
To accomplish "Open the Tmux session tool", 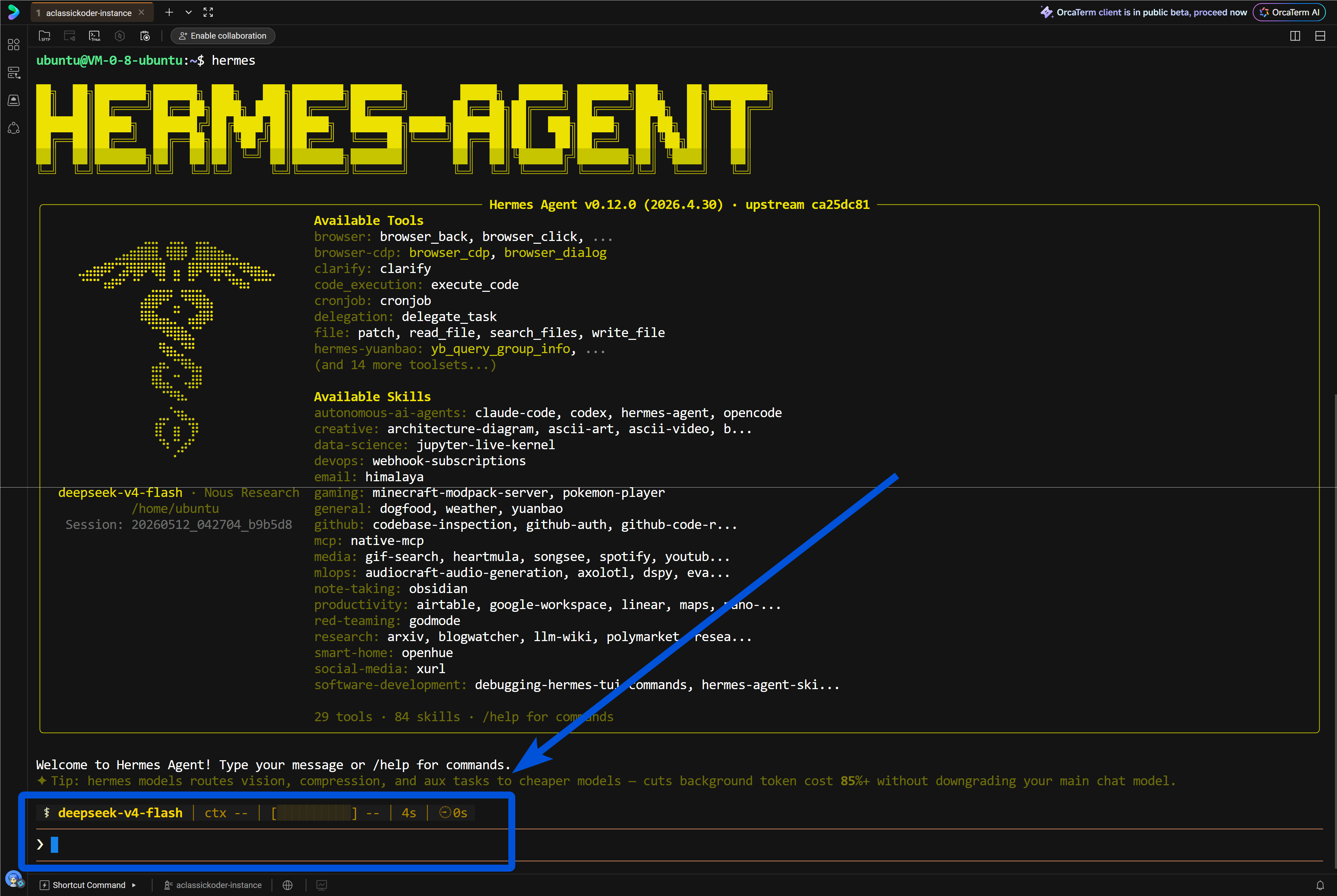I will click(95, 36).
